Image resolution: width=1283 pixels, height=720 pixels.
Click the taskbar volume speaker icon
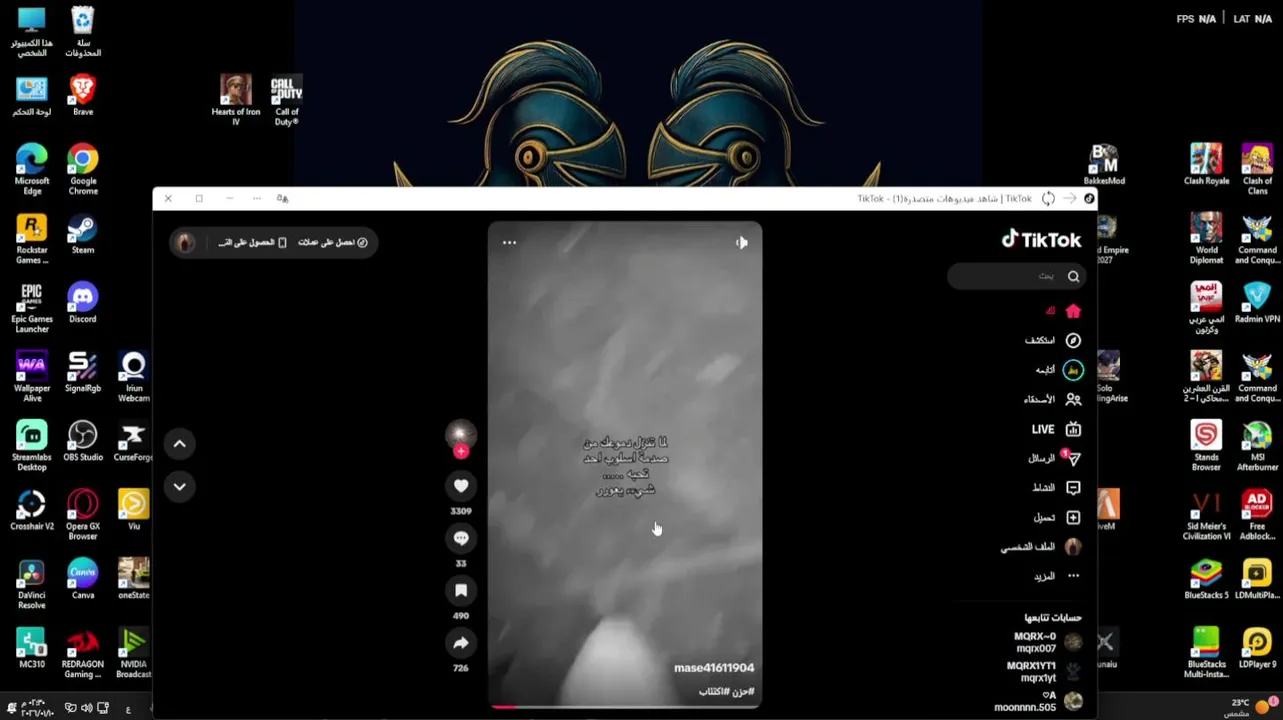pyautogui.click(x=87, y=708)
